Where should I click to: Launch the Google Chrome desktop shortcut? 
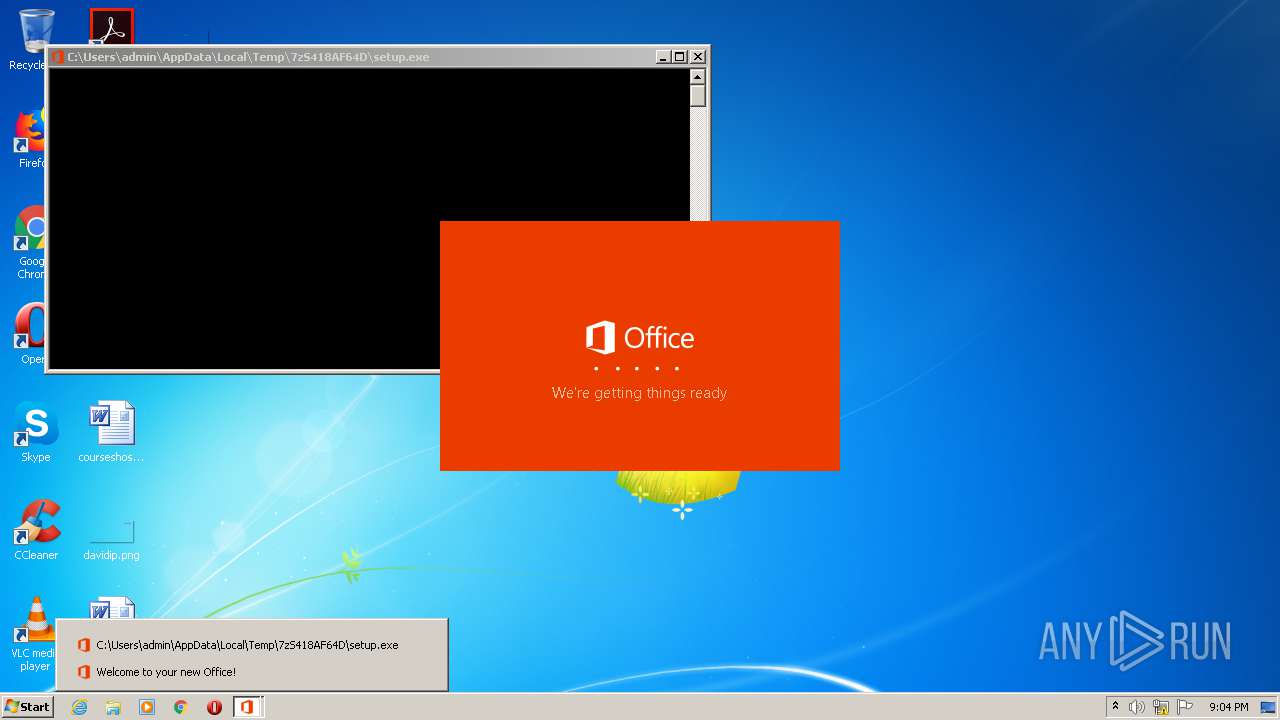tap(30, 242)
